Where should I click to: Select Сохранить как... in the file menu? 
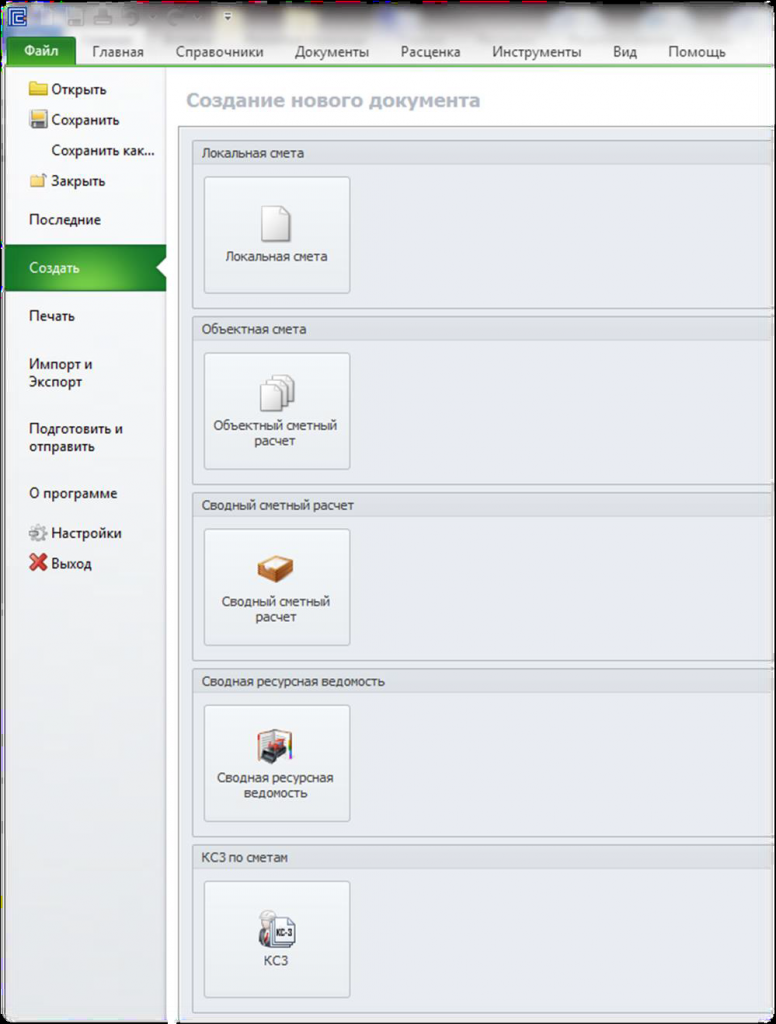click(103, 150)
